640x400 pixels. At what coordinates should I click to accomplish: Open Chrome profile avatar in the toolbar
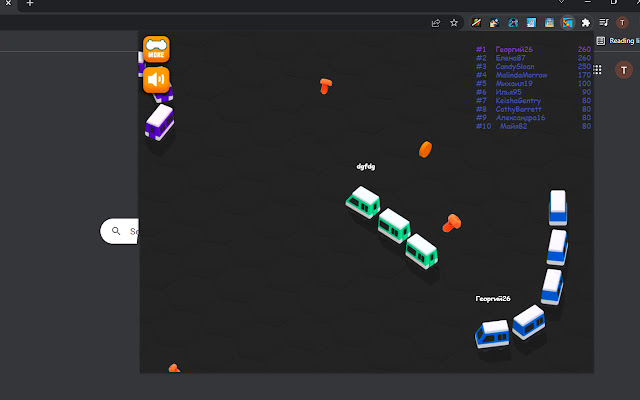coord(622,23)
